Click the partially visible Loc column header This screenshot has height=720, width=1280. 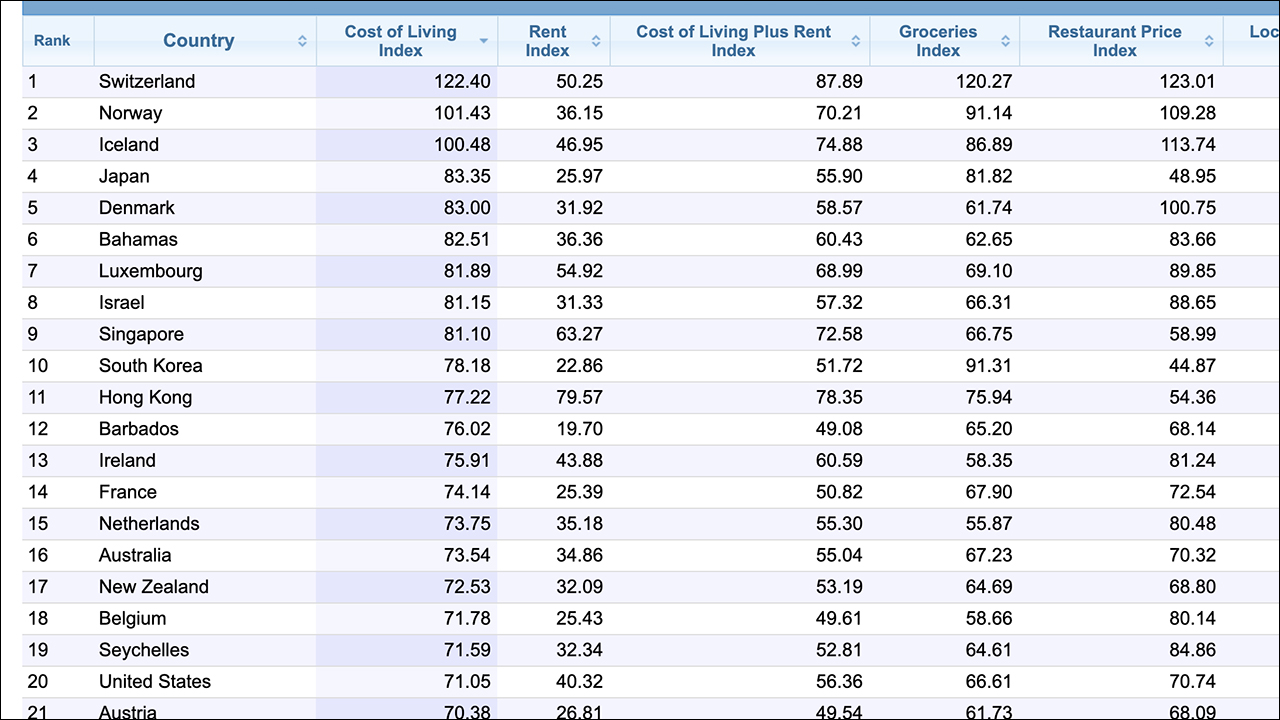1262,32
